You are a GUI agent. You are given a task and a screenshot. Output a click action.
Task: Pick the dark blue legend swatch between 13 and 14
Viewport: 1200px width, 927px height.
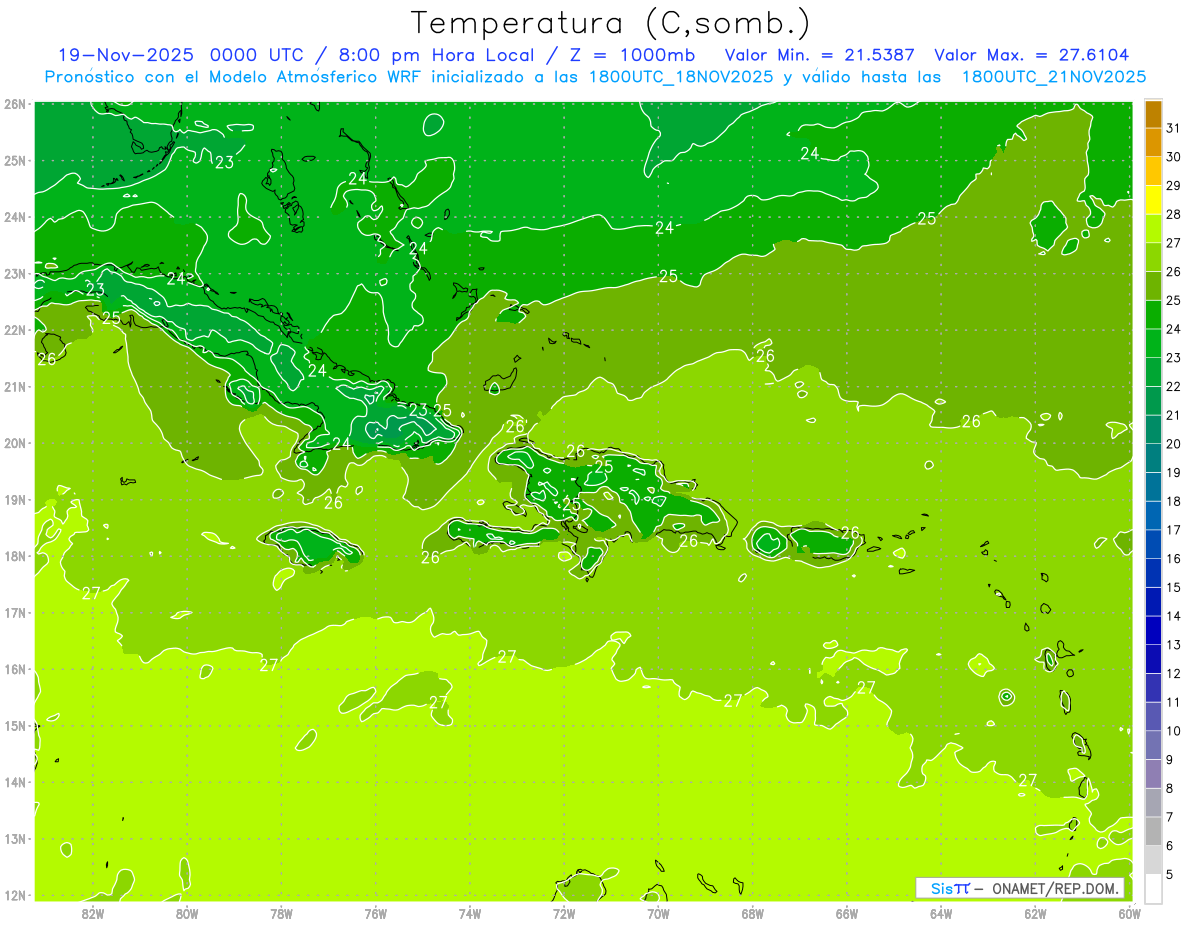point(1153,630)
